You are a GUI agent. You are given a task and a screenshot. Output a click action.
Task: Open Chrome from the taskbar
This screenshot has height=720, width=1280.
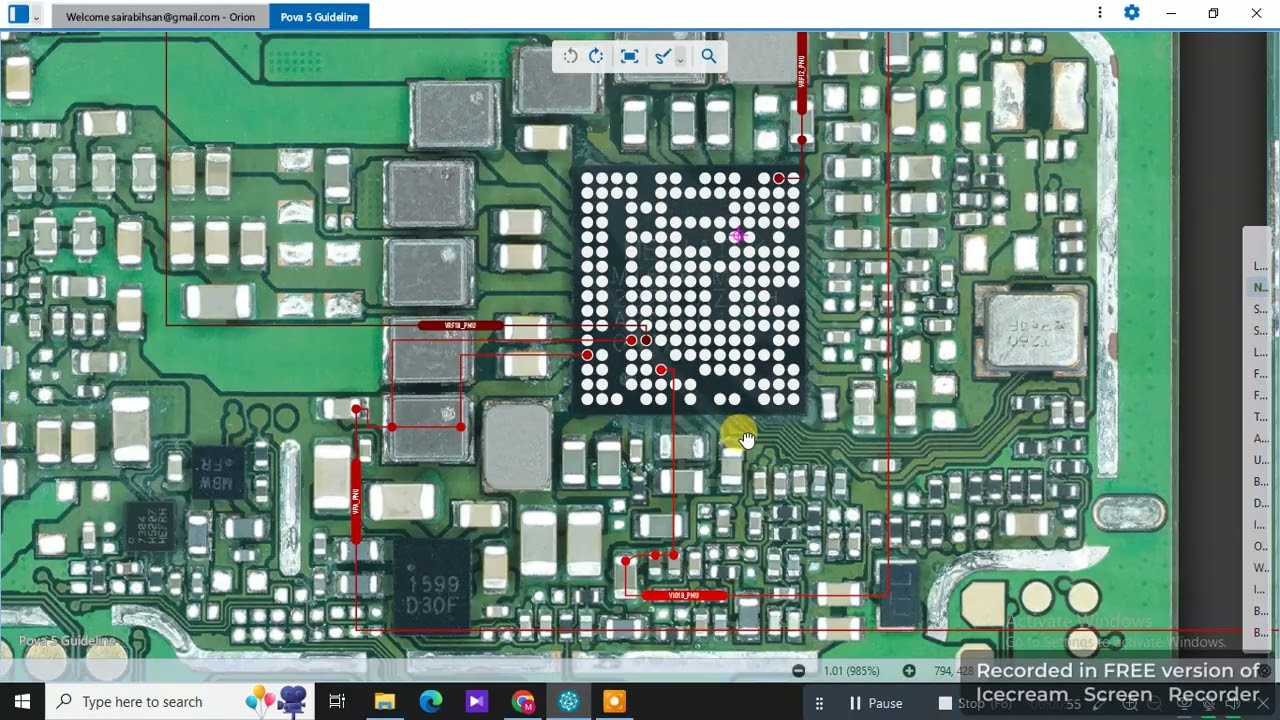click(523, 702)
